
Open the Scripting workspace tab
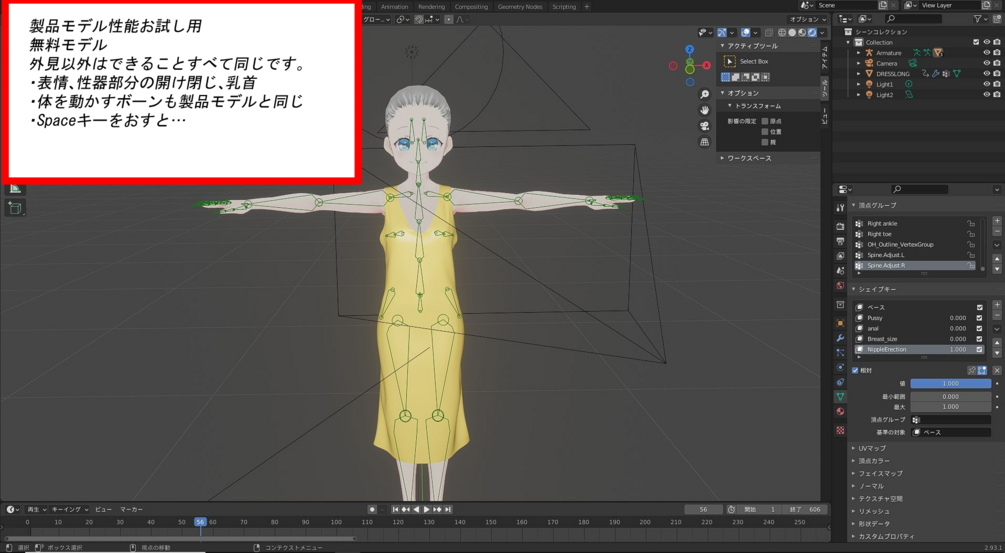pos(564,6)
